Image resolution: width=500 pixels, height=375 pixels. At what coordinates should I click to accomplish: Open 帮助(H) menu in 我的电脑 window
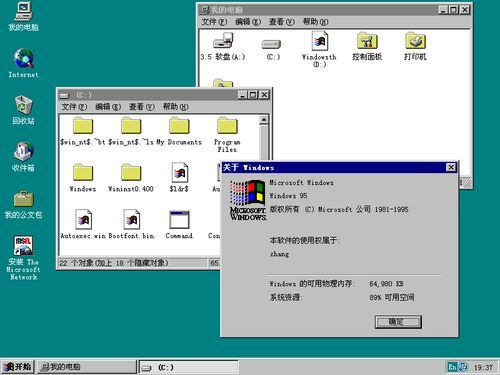(315, 22)
